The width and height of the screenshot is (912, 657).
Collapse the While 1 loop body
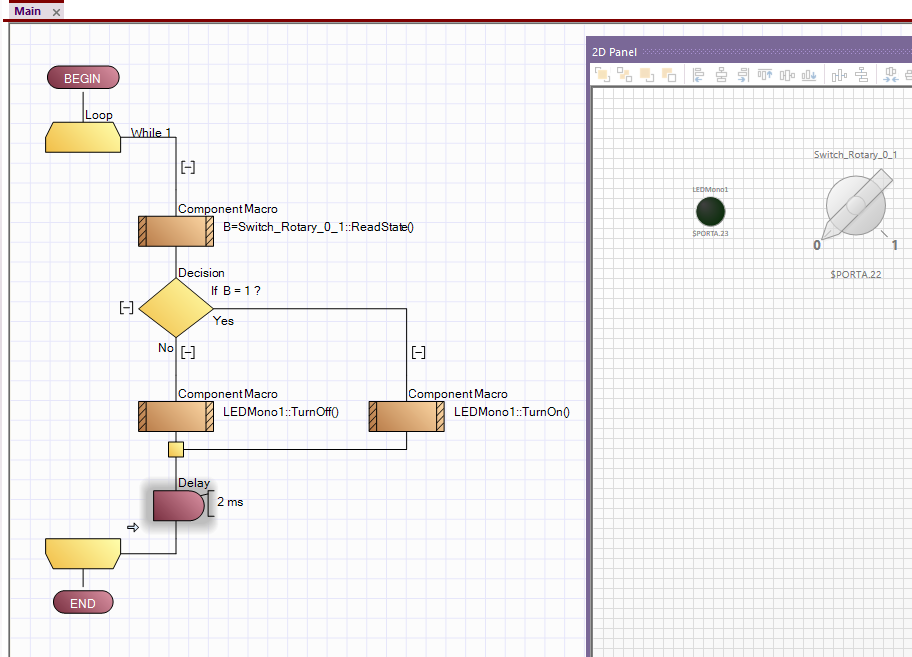tap(188, 167)
